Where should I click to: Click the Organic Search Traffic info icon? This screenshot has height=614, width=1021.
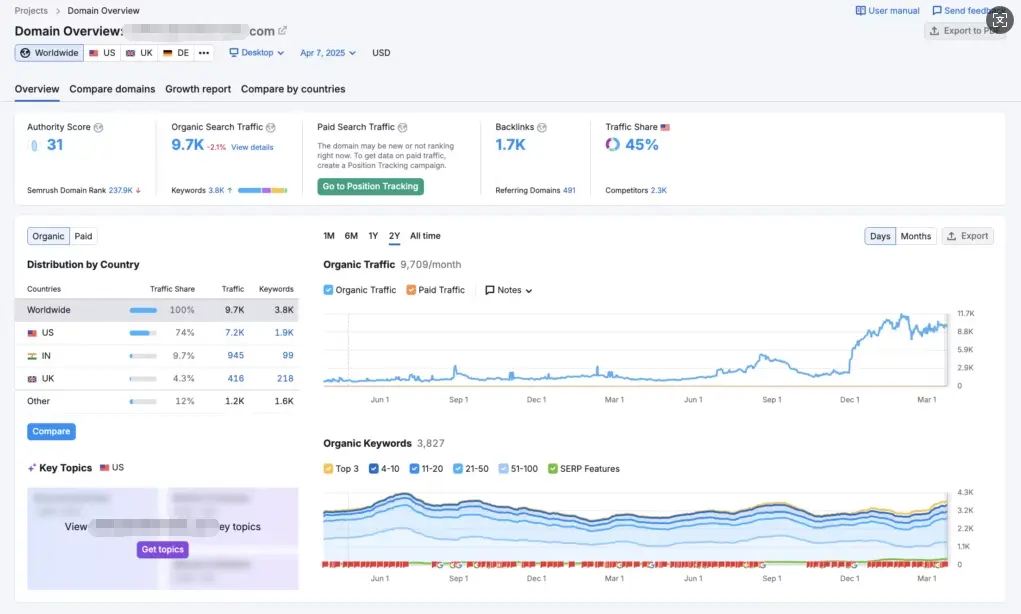271,128
